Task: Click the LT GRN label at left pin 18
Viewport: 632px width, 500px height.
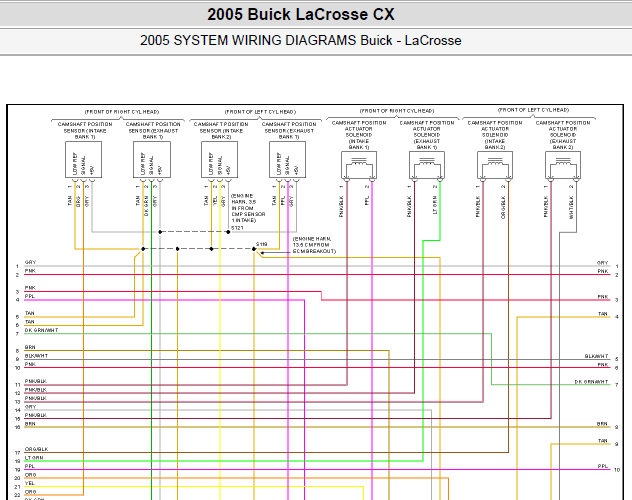Action: click(x=34, y=458)
